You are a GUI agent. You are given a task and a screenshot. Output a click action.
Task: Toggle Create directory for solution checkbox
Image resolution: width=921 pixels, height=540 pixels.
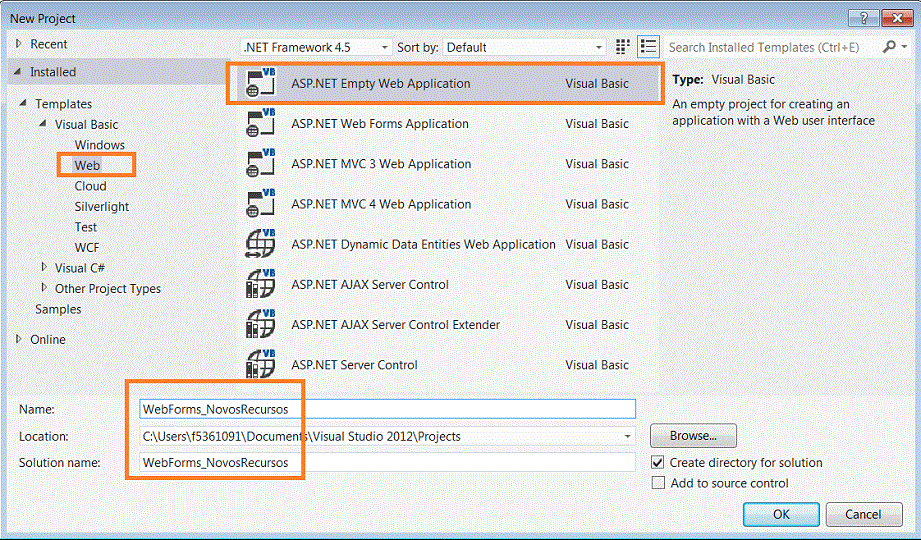click(x=658, y=462)
